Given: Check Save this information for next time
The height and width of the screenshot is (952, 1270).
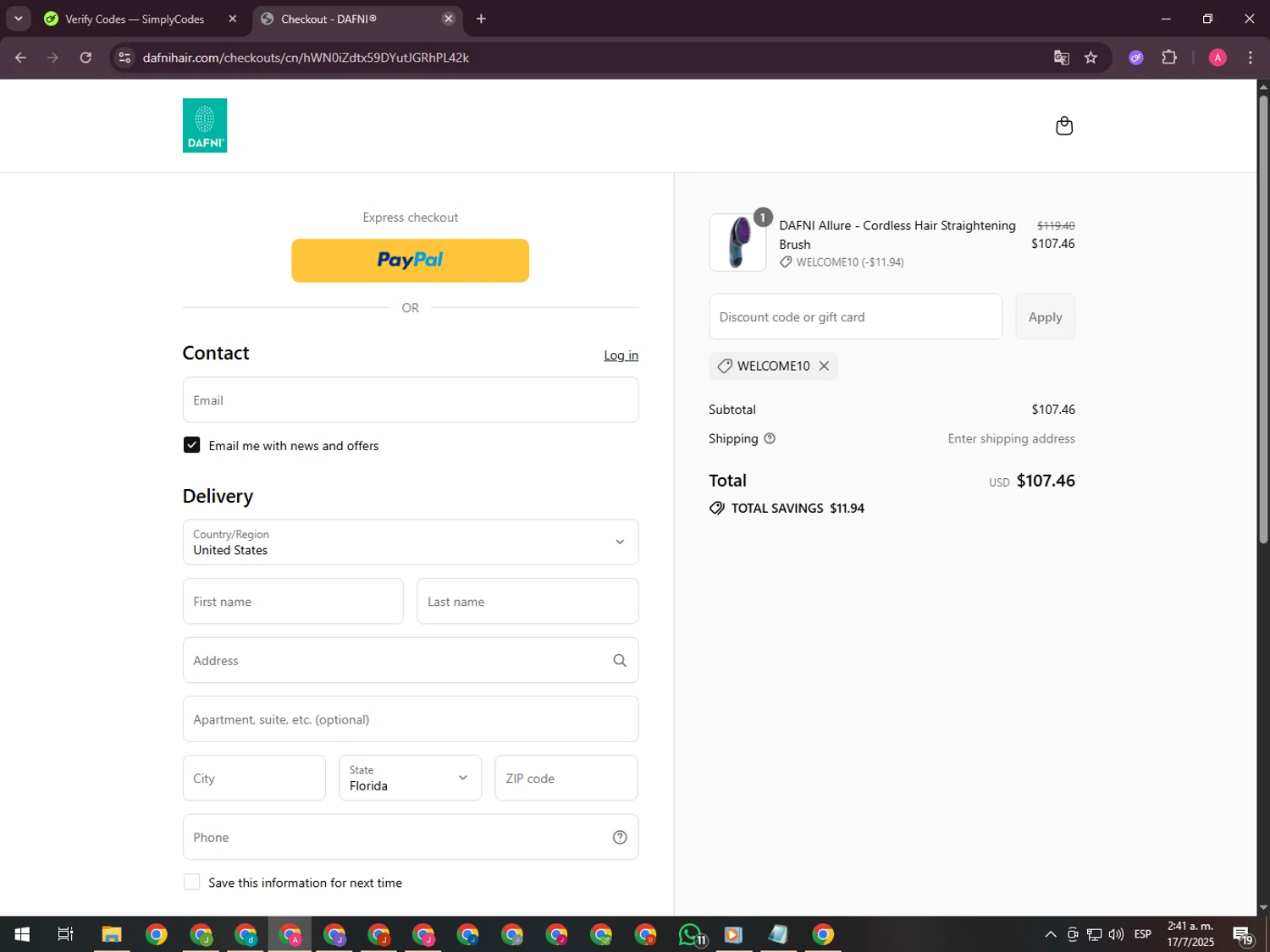Looking at the screenshot, I should [x=192, y=882].
